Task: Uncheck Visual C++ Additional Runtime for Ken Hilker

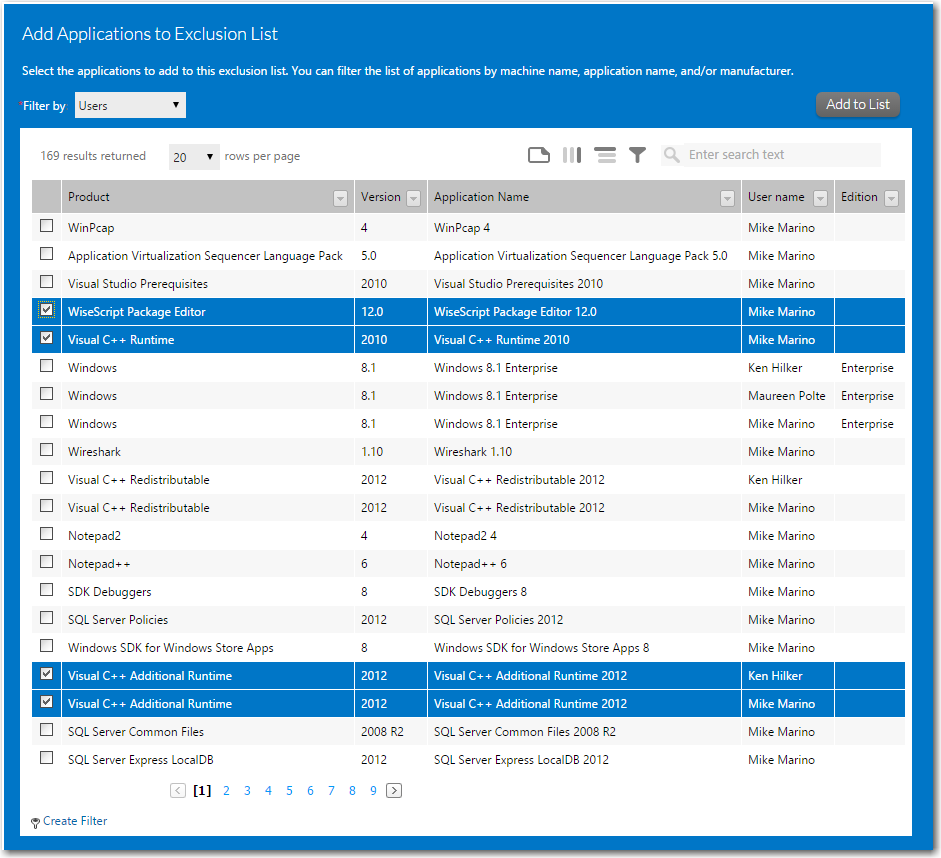Action: pos(46,674)
